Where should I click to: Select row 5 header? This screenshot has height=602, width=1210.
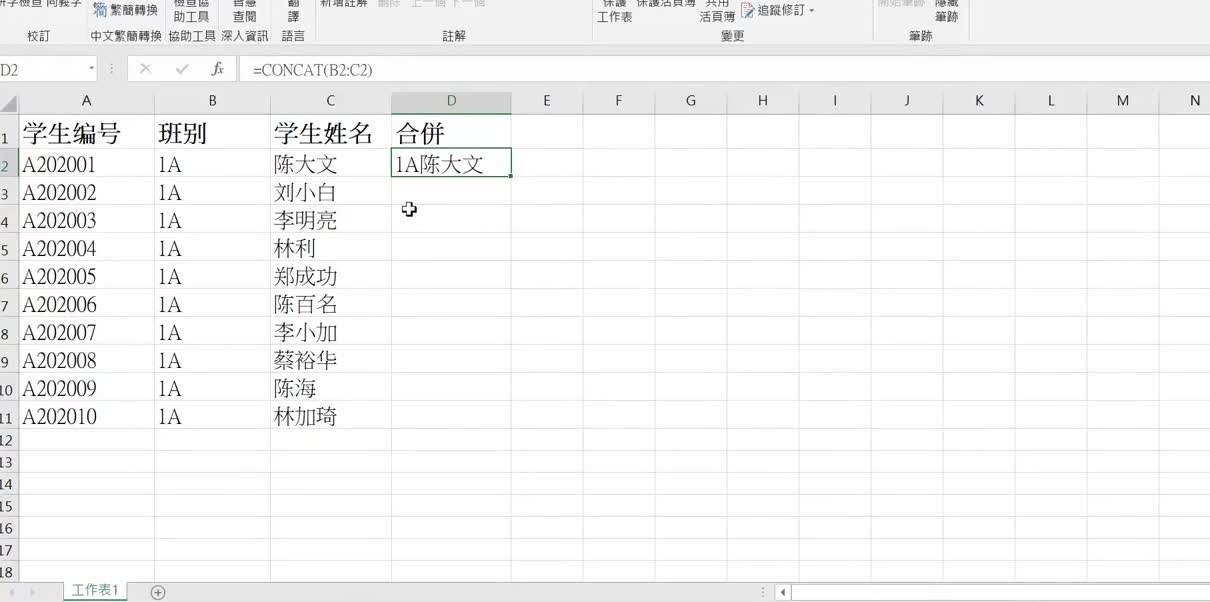pos(7,249)
